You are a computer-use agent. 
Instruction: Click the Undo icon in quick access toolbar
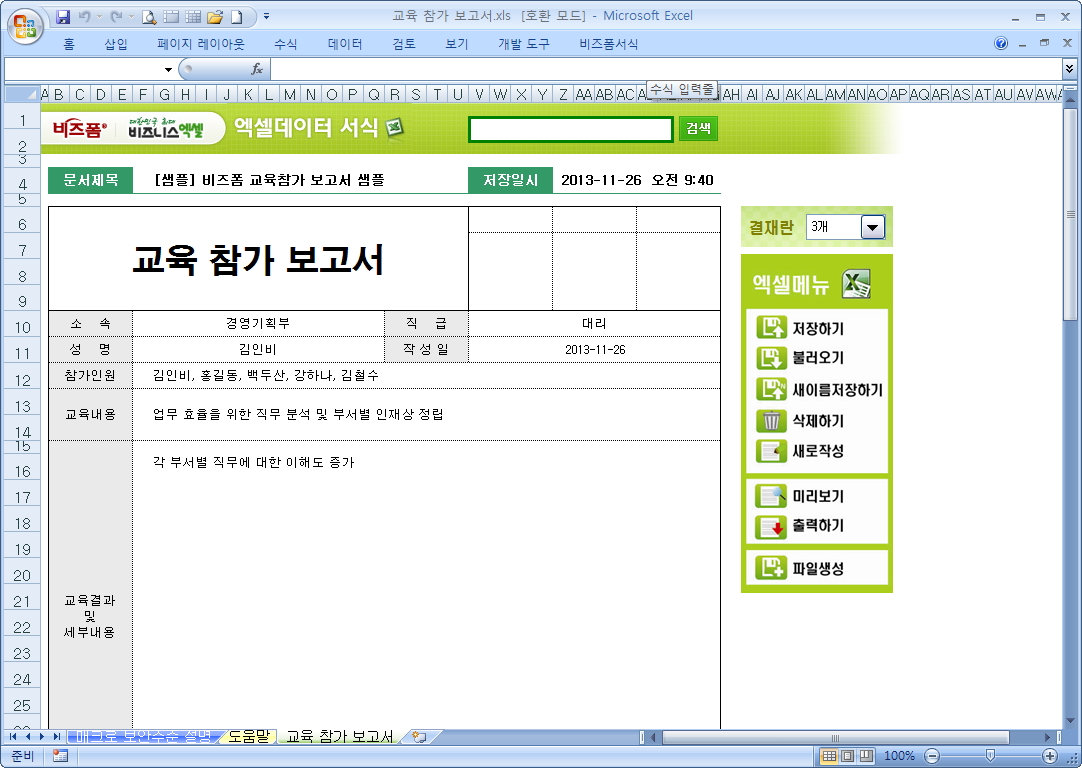coord(84,17)
